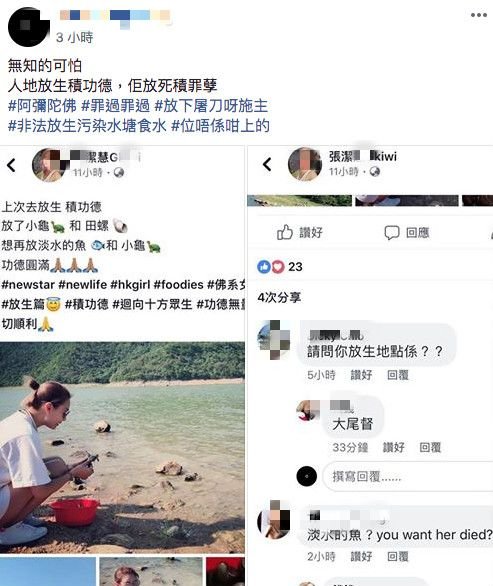Screen dimensions: 493x586
Task: View the 23 like and love reactions
Action: coord(280,266)
